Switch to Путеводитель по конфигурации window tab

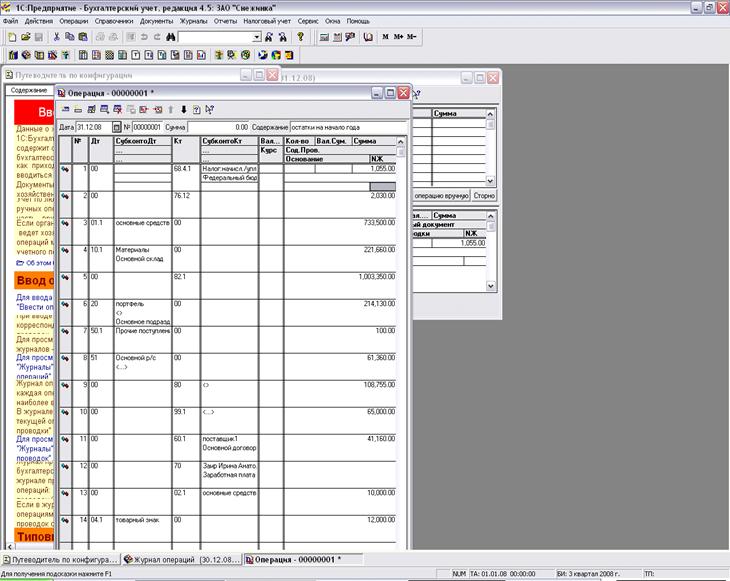(x=61, y=560)
